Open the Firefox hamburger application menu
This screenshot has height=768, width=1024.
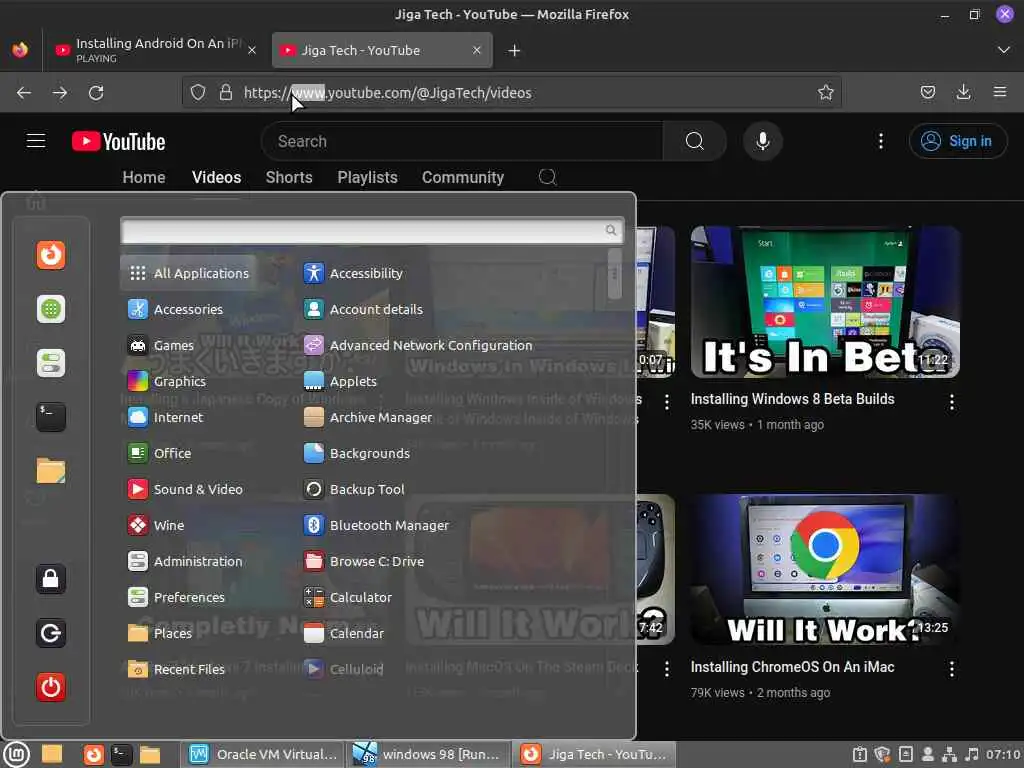pyautogui.click(x=1000, y=93)
